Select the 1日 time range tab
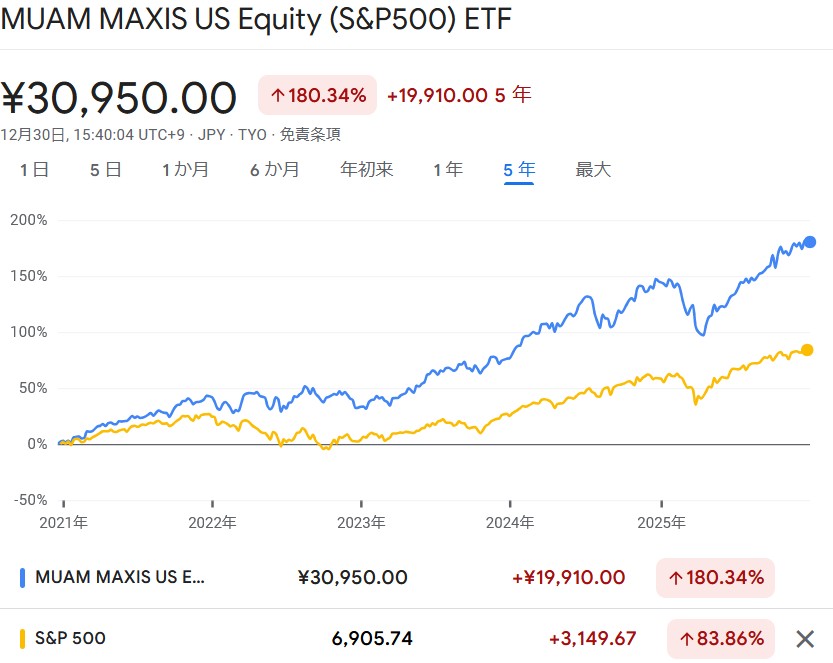 [34, 170]
